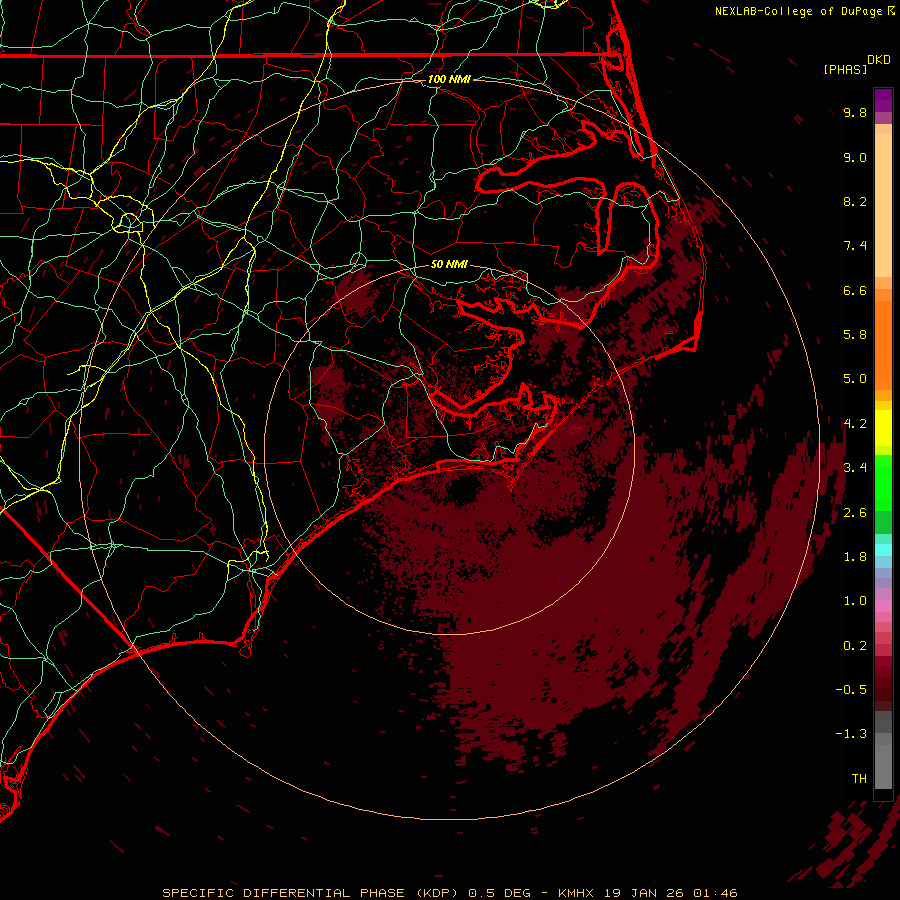This screenshot has width=900, height=900.
Task: Select the 4.2 scale value
Action: point(855,424)
